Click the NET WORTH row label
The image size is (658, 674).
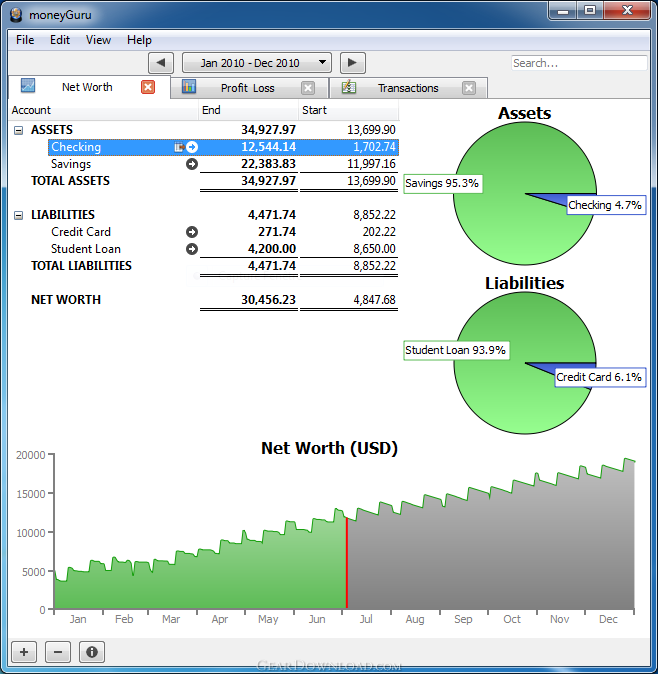tap(66, 300)
